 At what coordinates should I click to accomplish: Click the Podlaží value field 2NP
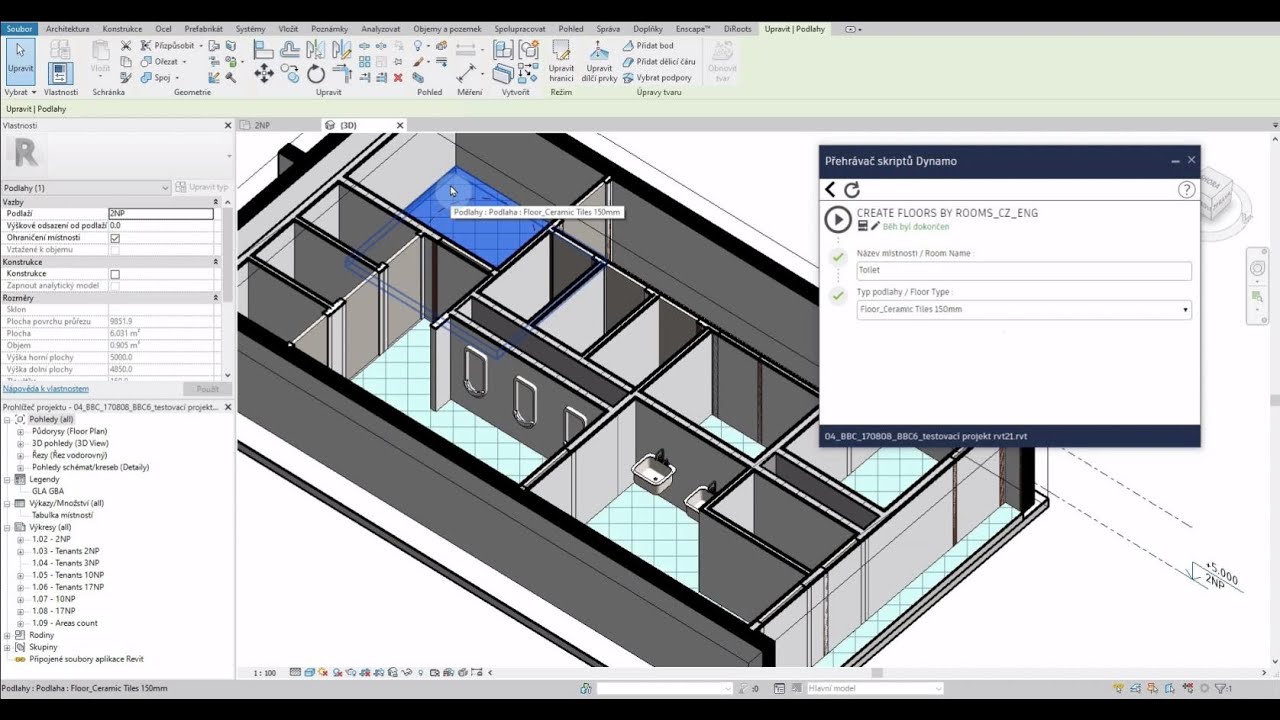coord(160,214)
